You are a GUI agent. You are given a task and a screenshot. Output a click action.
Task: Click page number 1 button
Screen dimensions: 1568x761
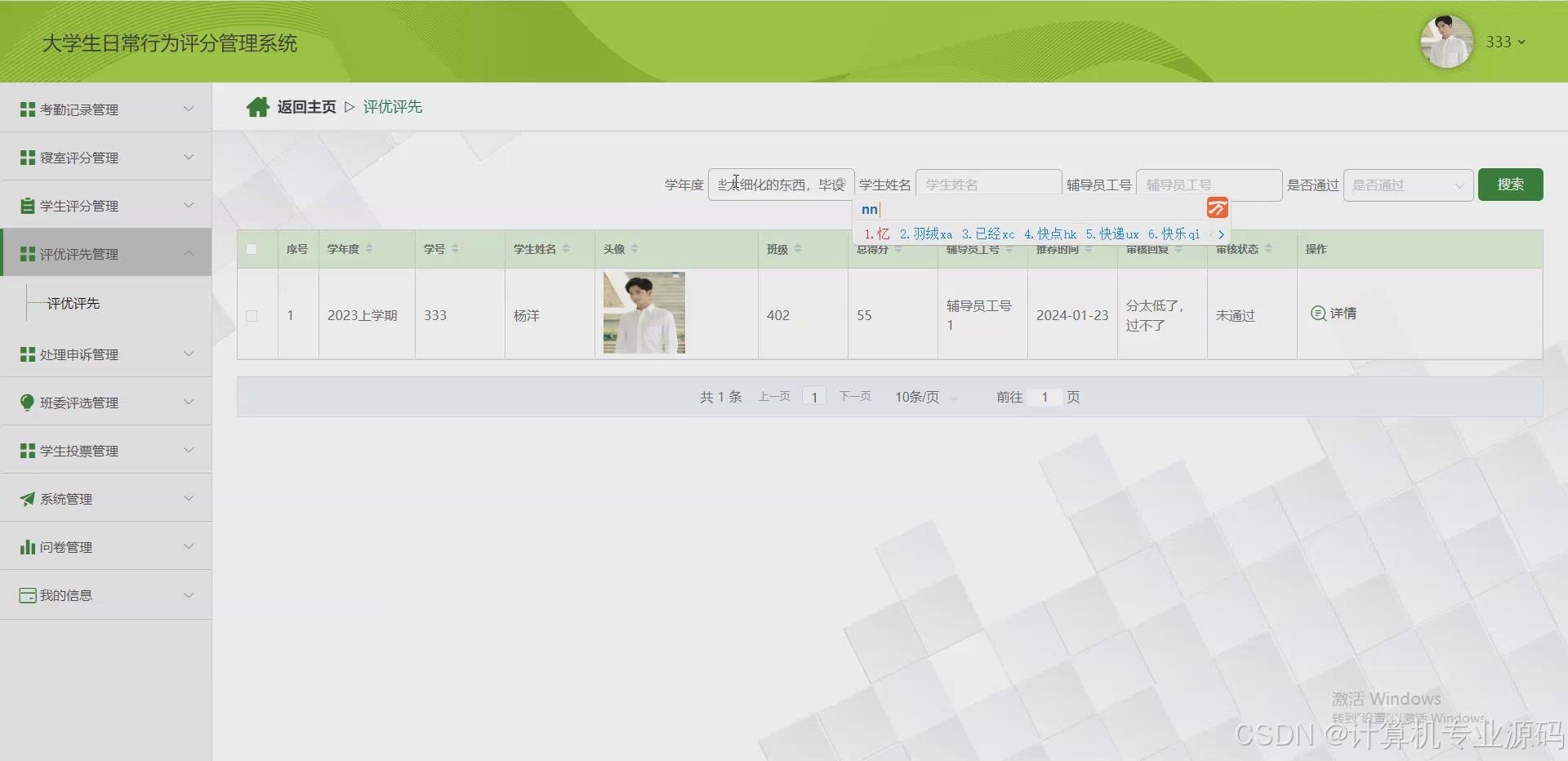pyautogui.click(x=814, y=397)
